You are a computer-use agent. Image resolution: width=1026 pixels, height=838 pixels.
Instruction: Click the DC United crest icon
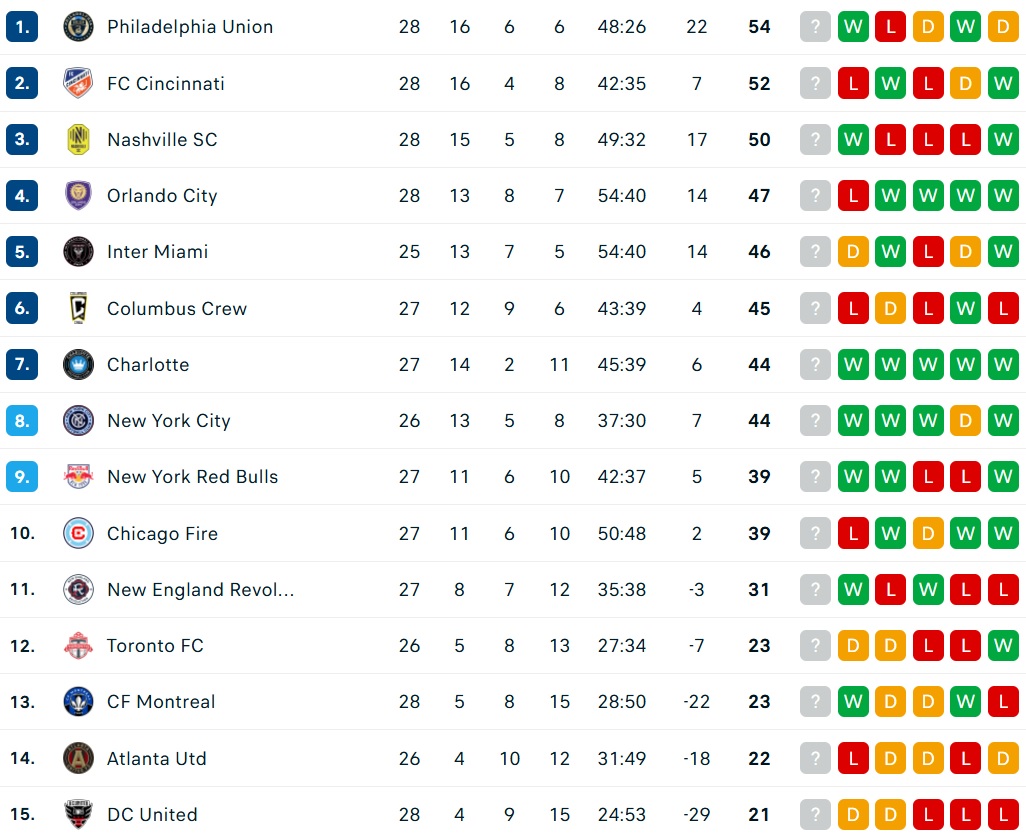[78, 814]
